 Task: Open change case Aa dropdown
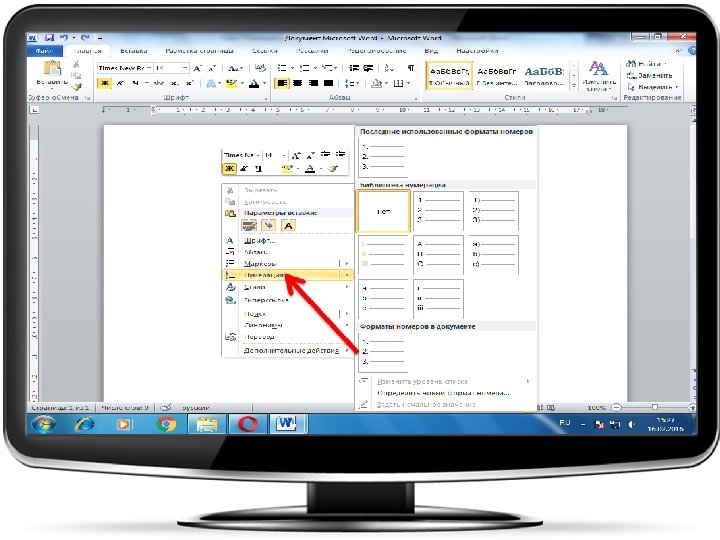236,68
